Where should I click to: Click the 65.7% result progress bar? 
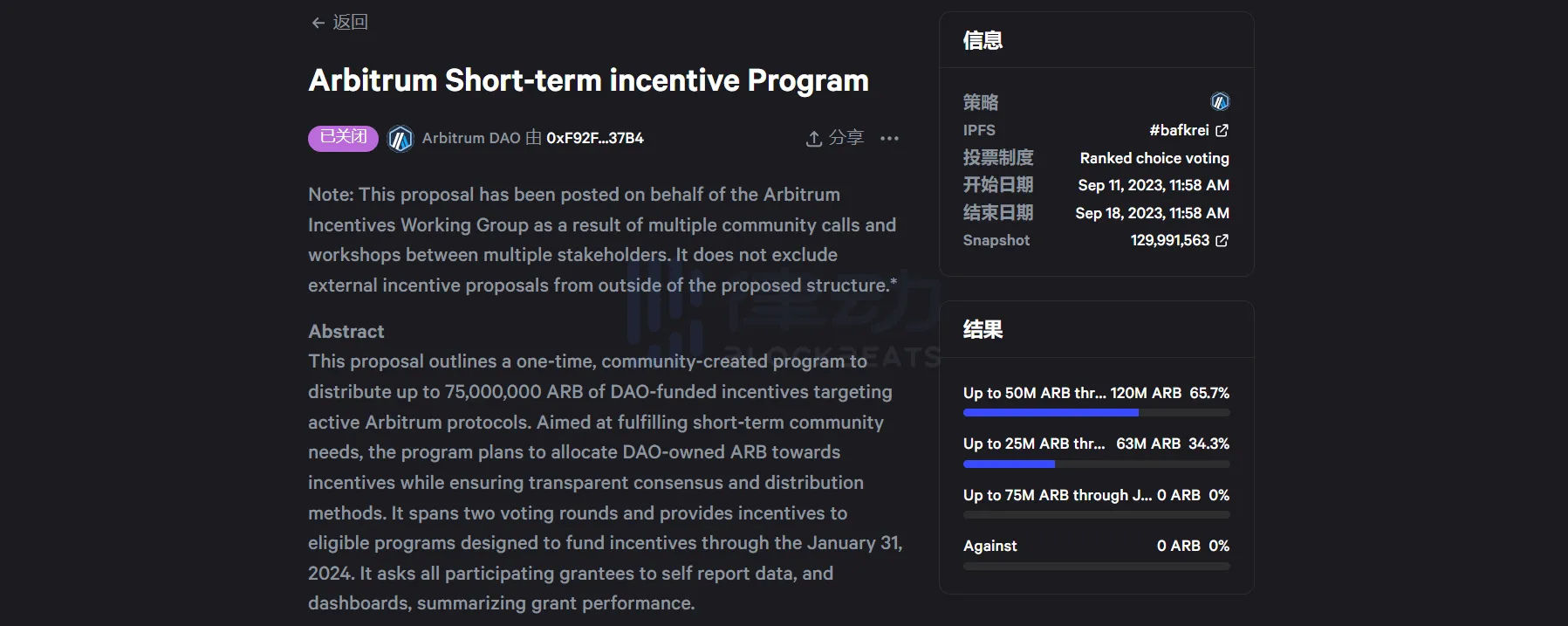pos(1096,412)
